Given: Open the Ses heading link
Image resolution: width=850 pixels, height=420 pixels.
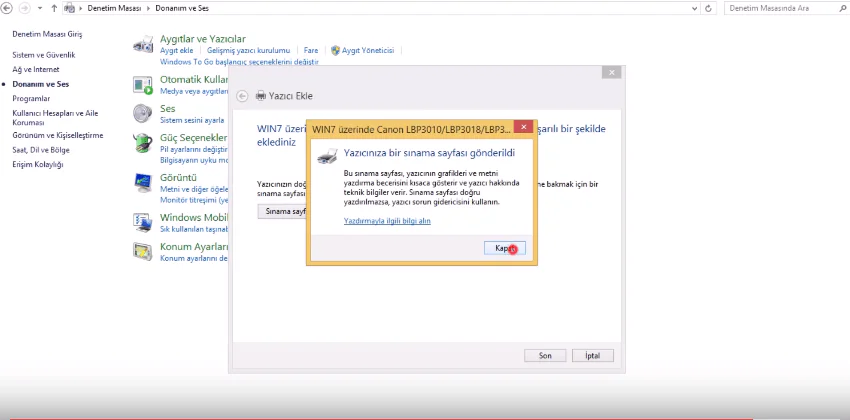Looking at the screenshot, I should 168,109.
